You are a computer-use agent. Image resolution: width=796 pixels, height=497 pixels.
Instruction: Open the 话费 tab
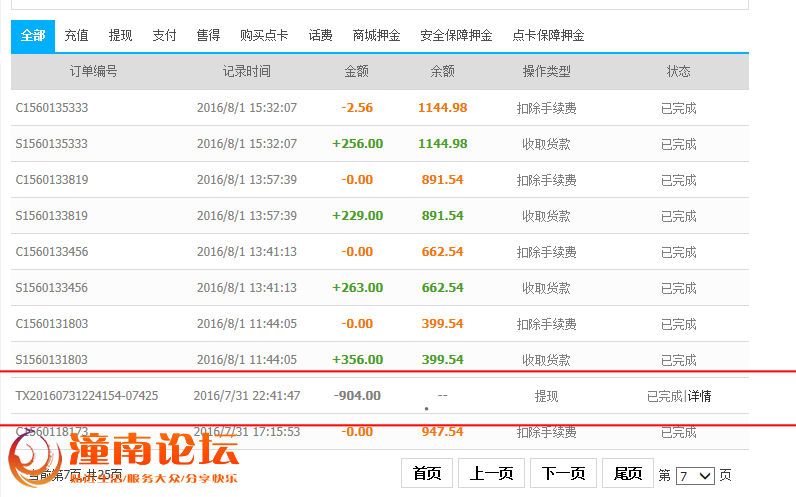pyautogui.click(x=320, y=36)
